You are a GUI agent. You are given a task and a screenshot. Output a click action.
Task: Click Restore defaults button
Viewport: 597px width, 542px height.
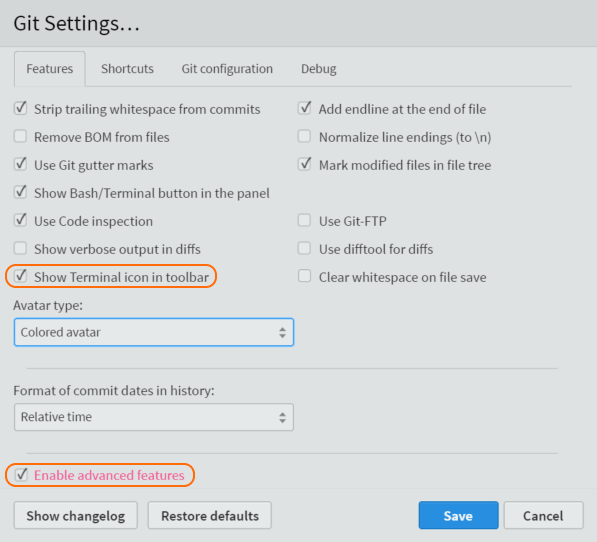point(210,515)
